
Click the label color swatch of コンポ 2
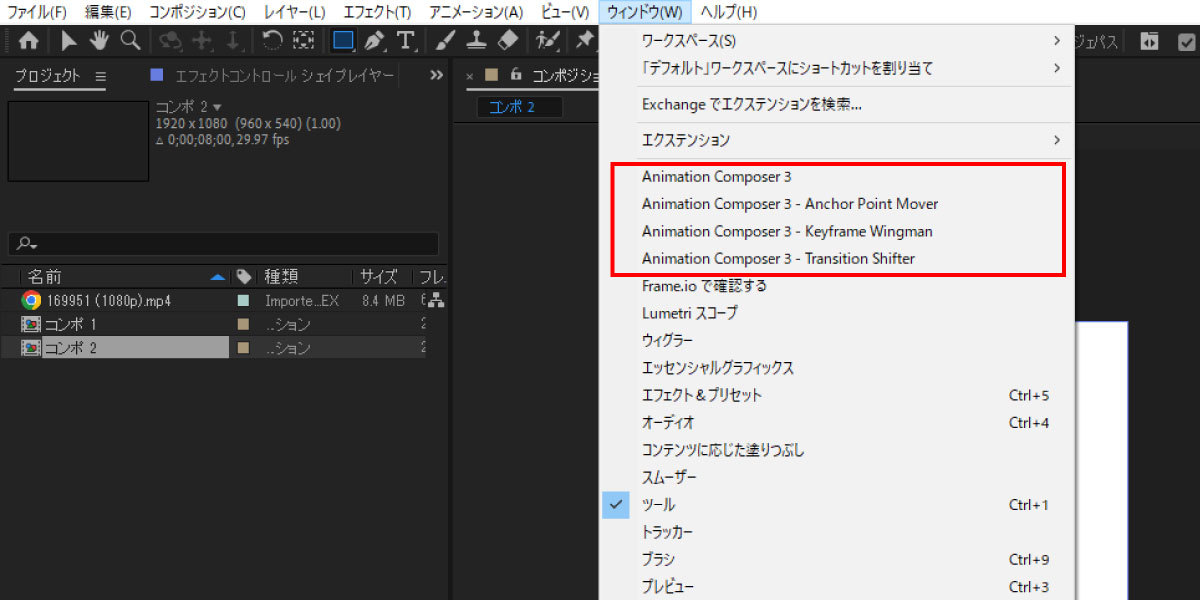point(242,348)
